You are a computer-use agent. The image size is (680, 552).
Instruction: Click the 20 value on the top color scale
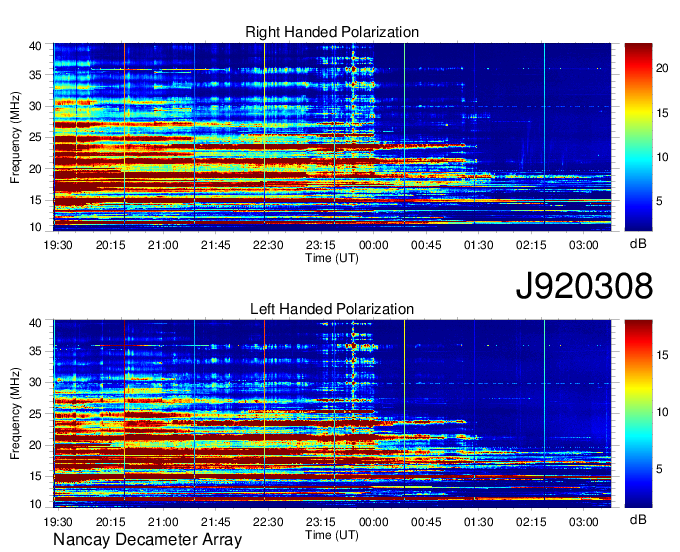coord(662,68)
